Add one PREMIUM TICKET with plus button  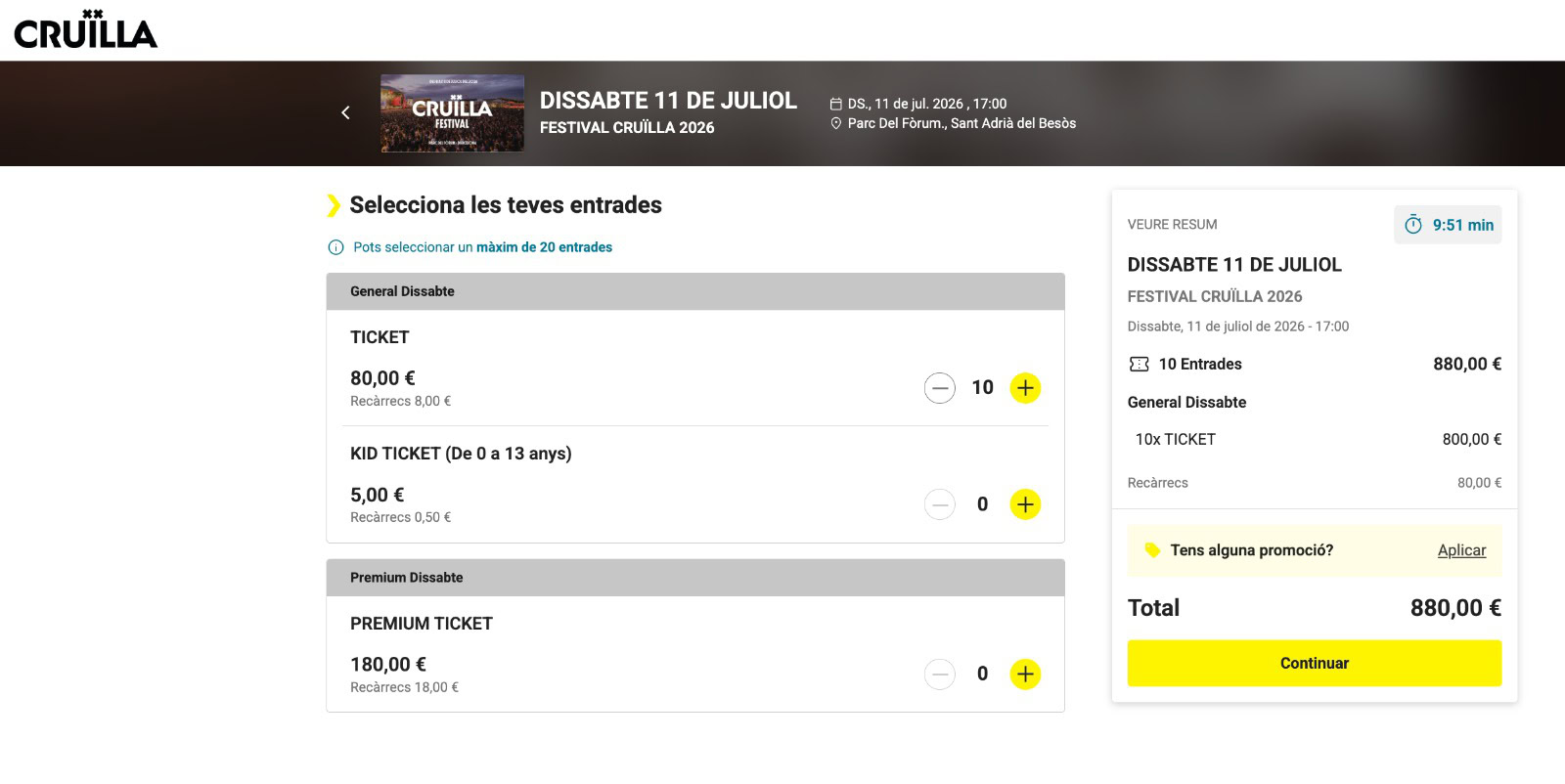[1025, 674]
